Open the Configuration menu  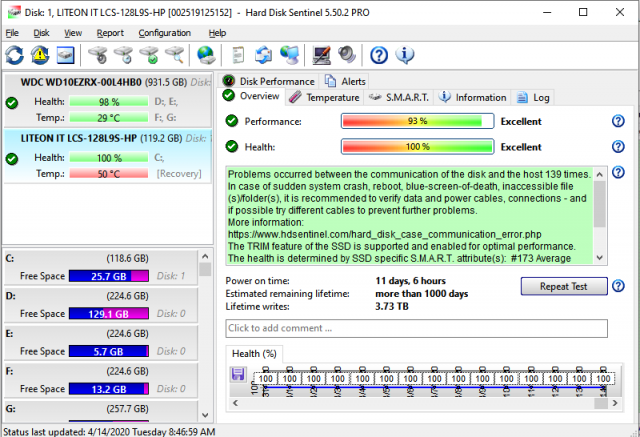pos(164,33)
